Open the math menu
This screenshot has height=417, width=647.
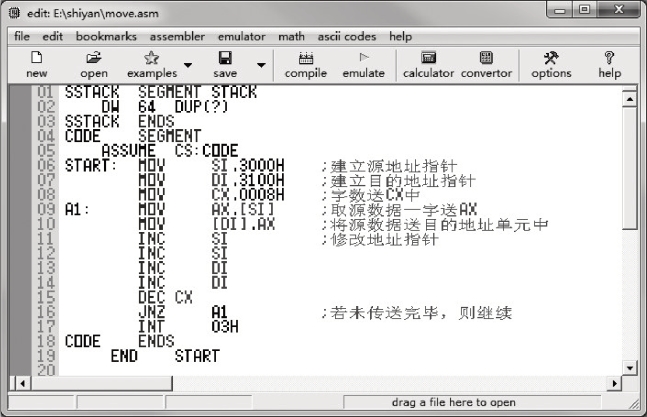click(291, 36)
